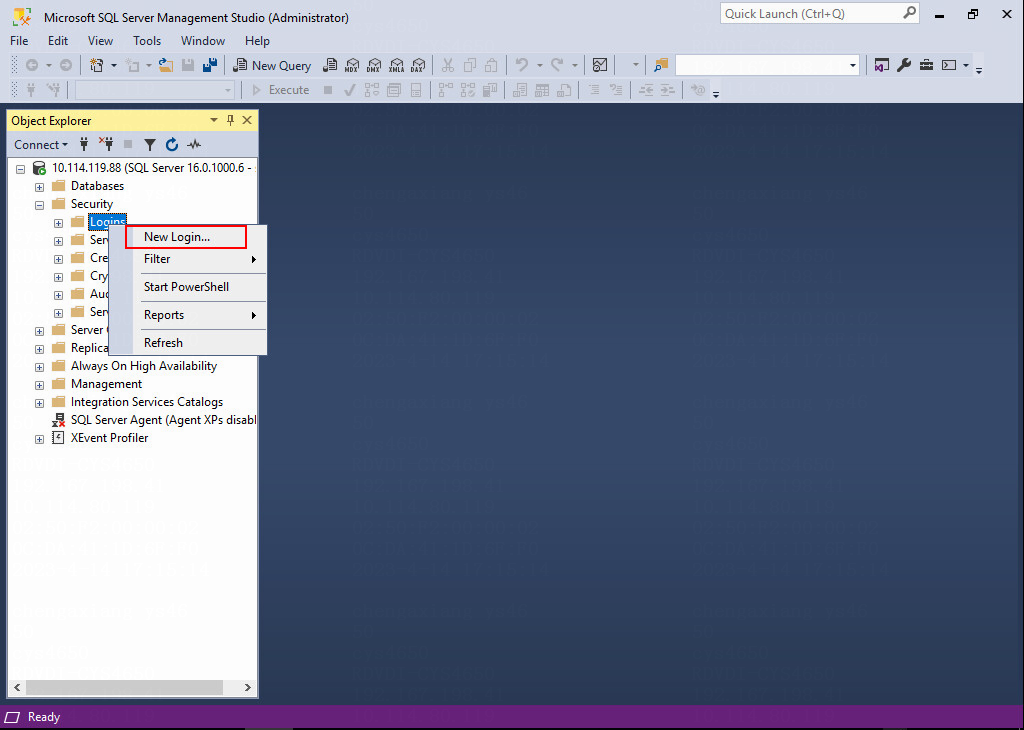Select the XEvent Profiler item
The image size is (1024, 730).
click(110, 438)
